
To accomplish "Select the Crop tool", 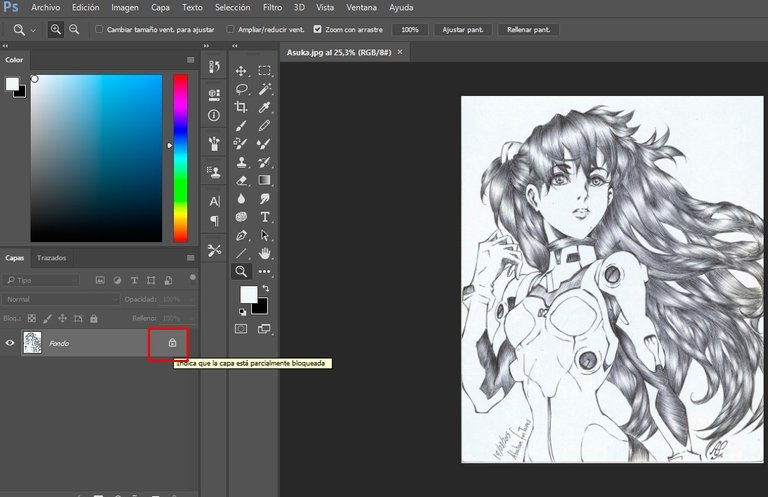I will click(x=241, y=107).
